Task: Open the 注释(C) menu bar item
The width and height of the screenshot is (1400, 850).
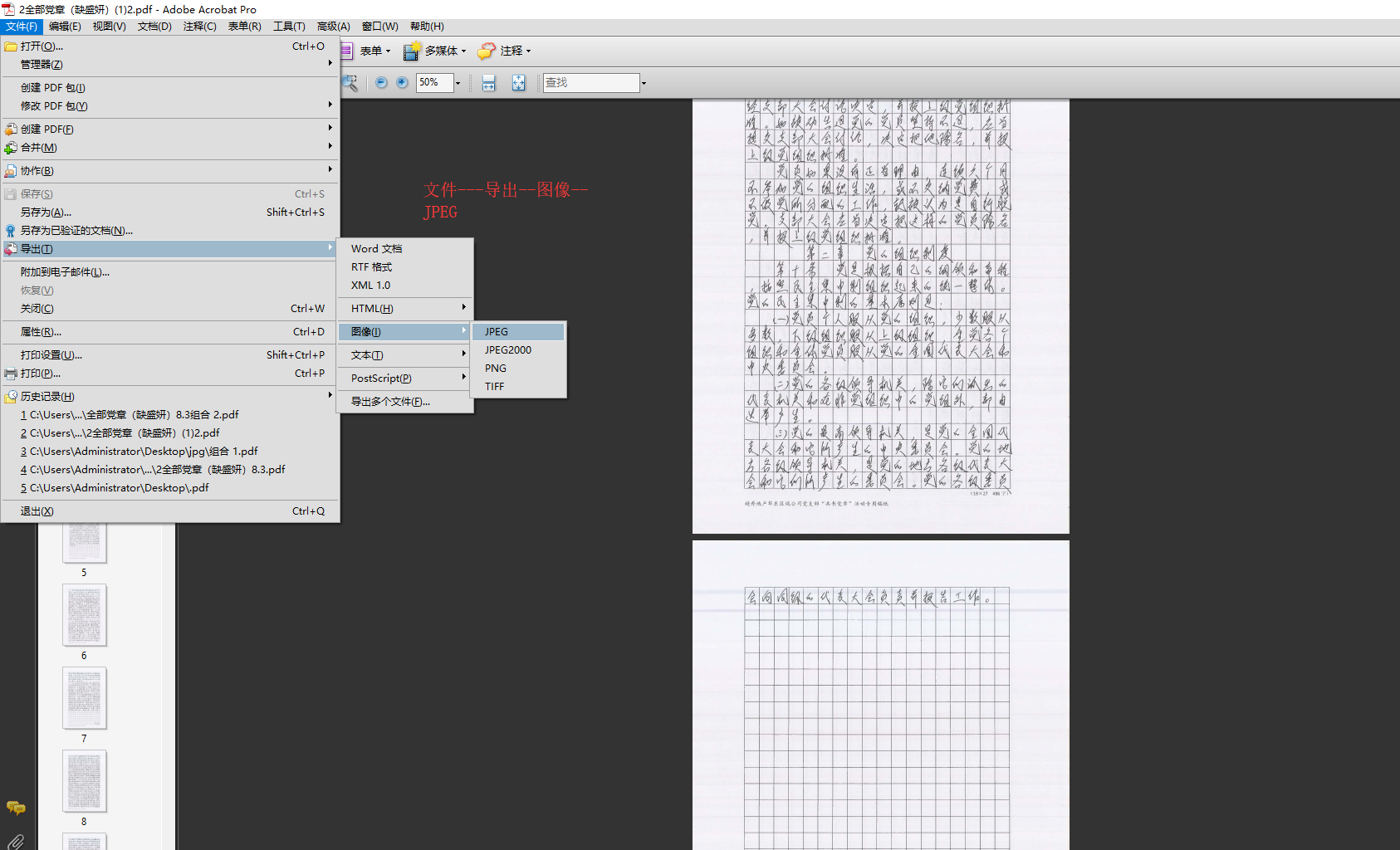Action: [199, 27]
